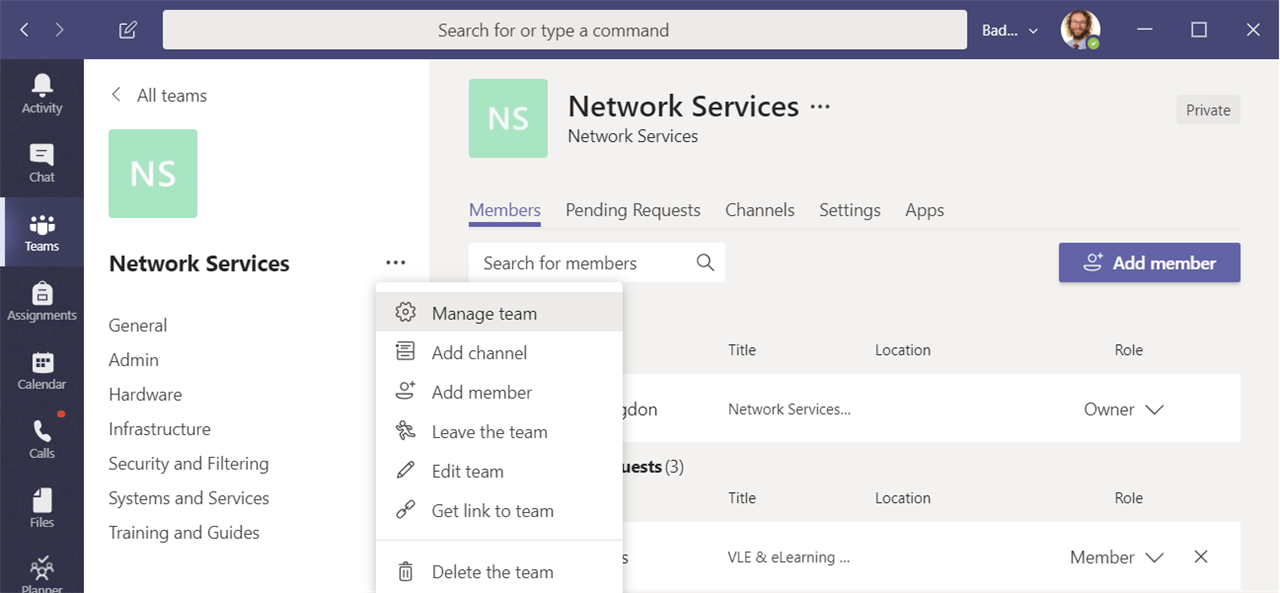Open the Calendar app
Viewport: 1280px width, 593px height.
click(x=42, y=370)
